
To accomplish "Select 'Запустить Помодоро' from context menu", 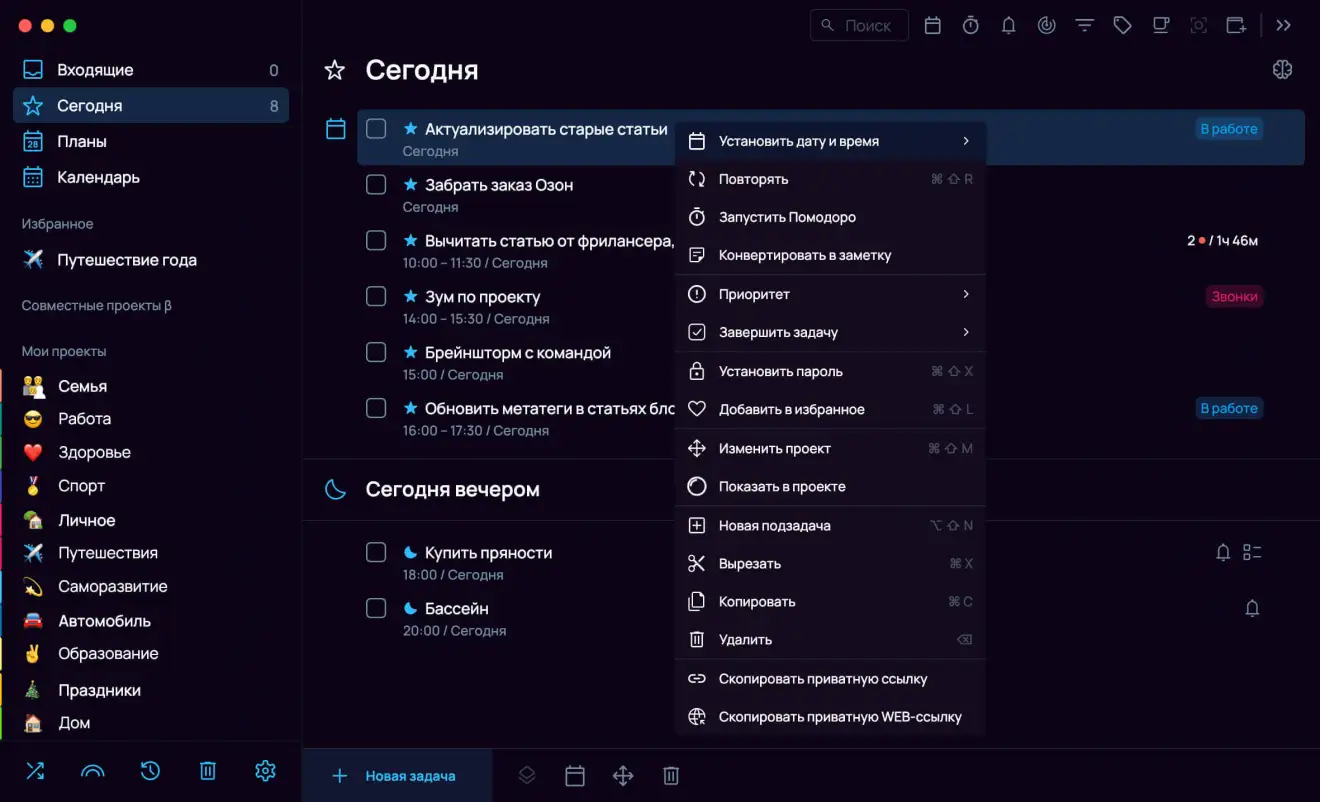I will [x=786, y=217].
